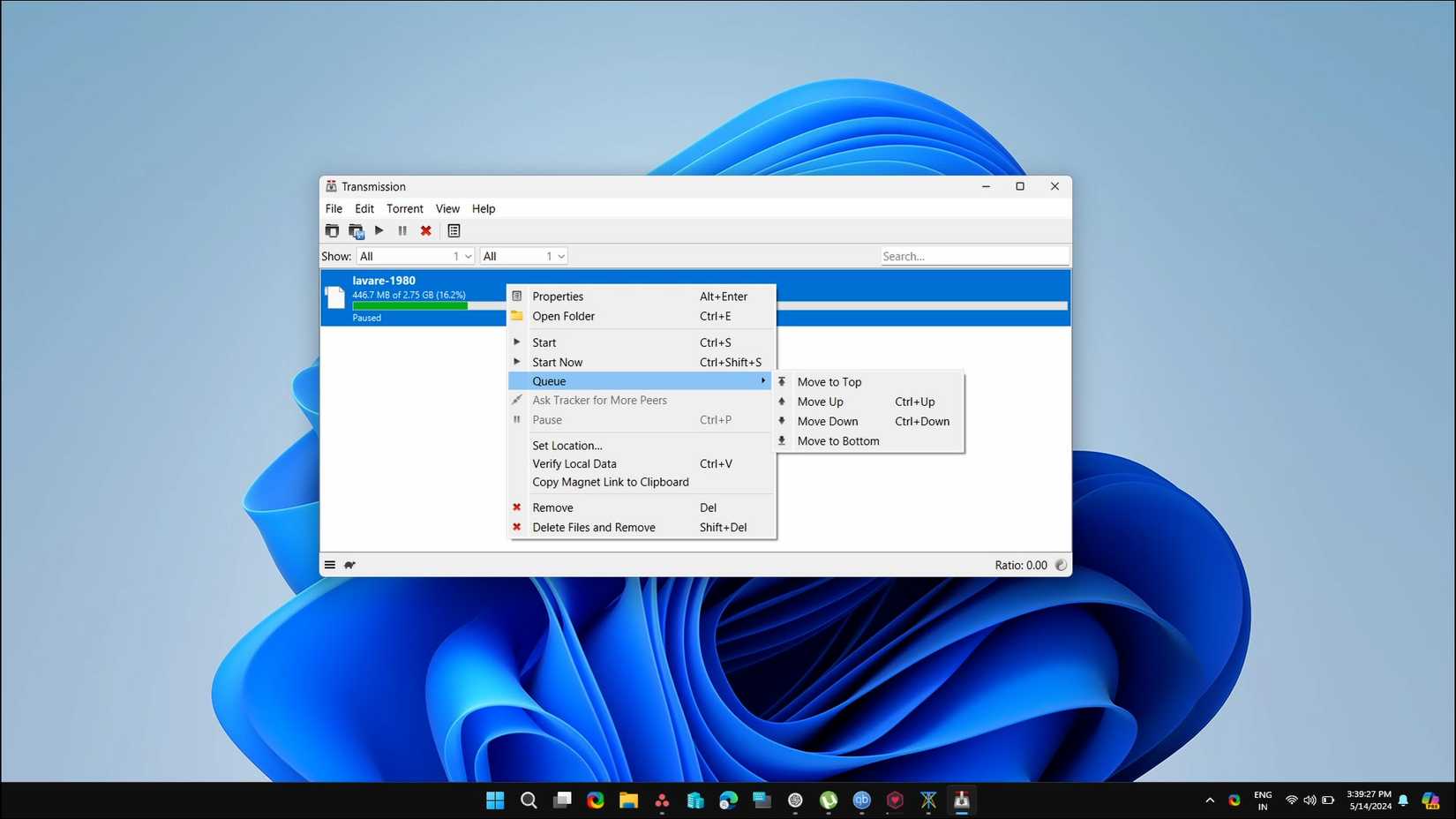Click the Open Torrent toolbar icon

pos(332,231)
